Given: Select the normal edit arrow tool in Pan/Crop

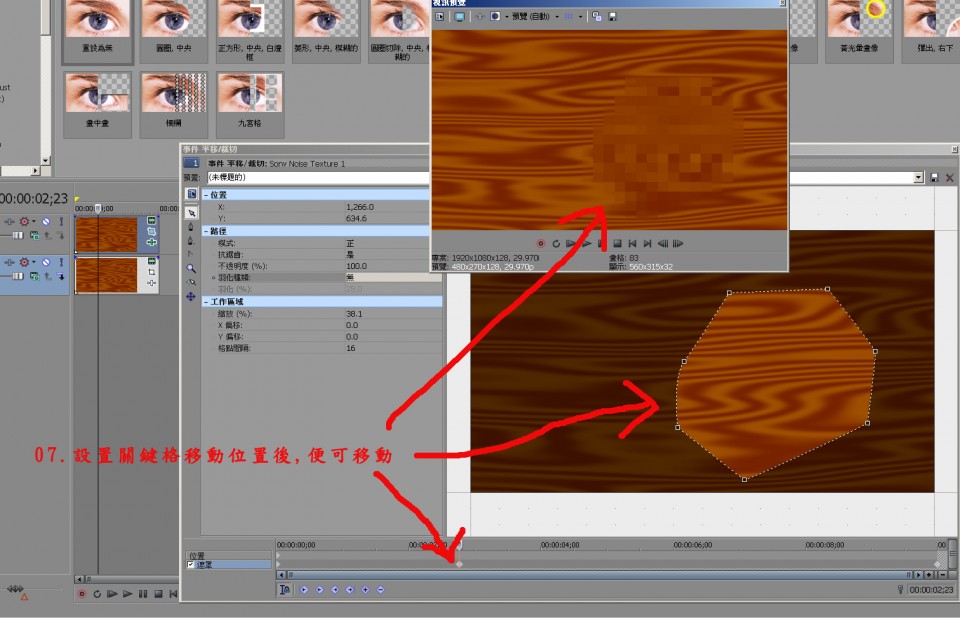Looking at the screenshot, I should click(192, 213).
